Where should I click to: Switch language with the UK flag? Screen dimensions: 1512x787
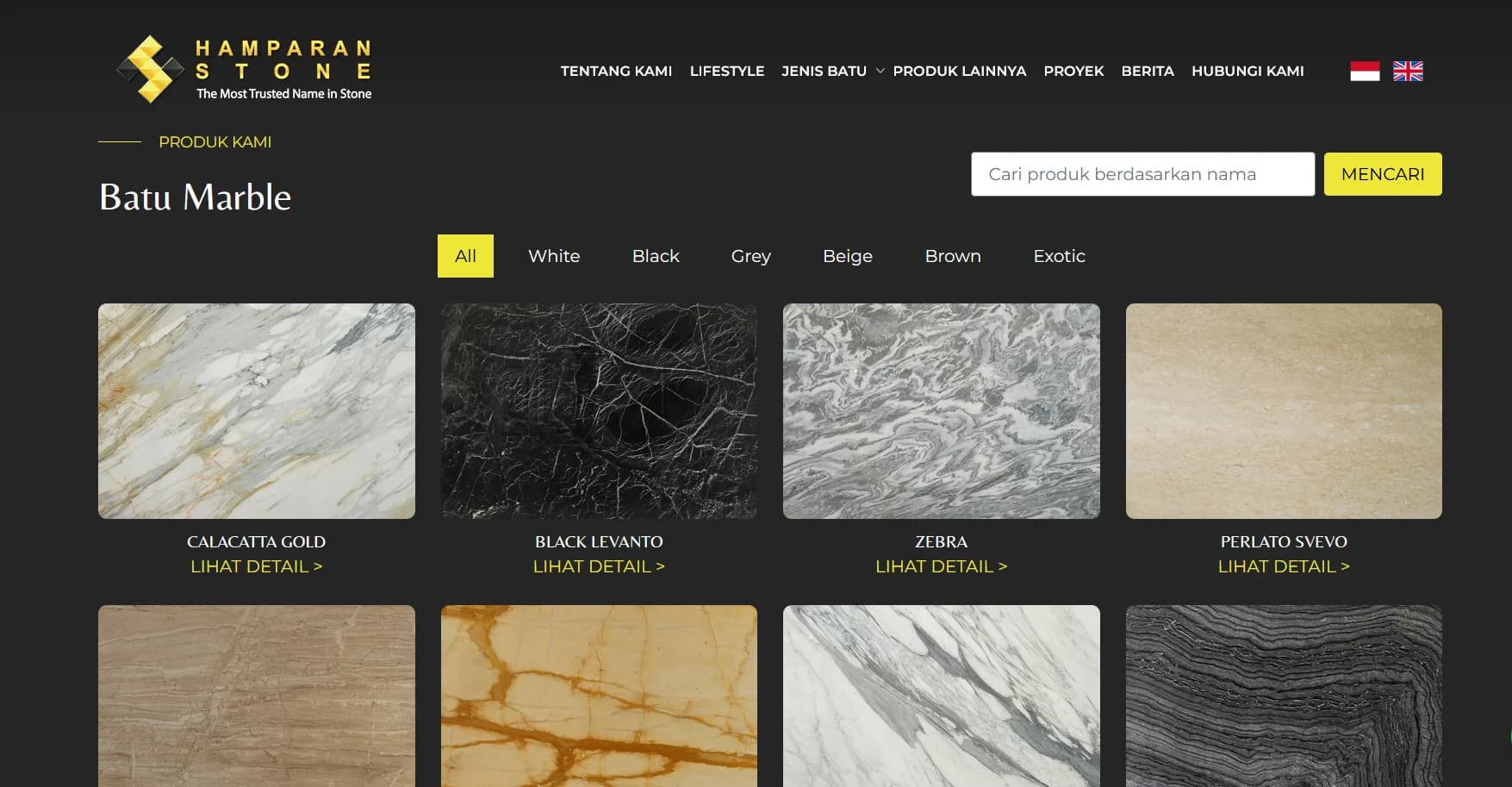point(1408,71)
